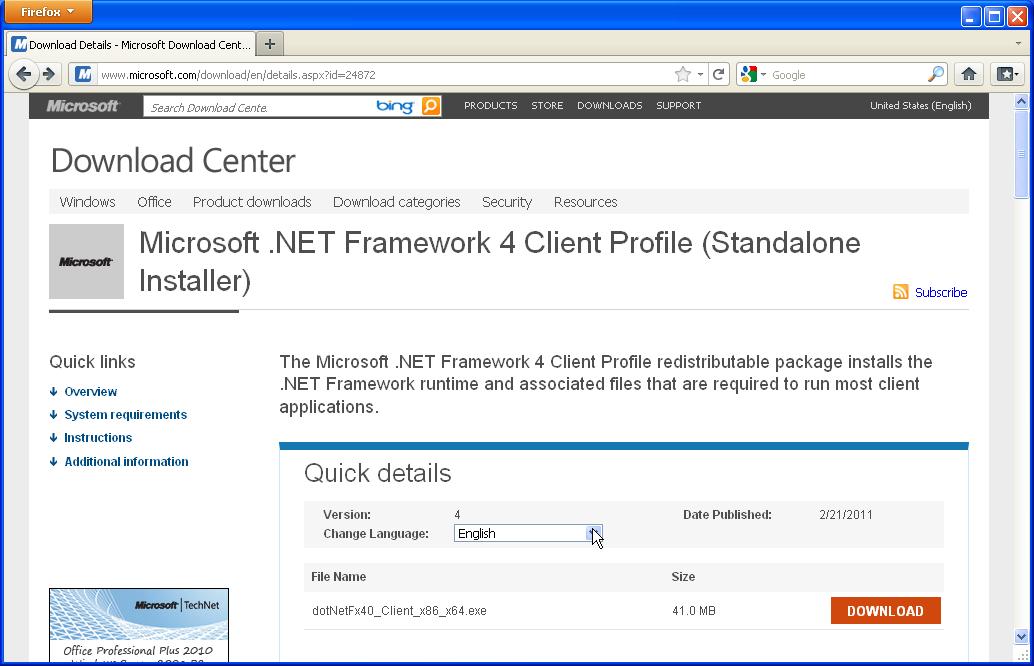The height and width of the screenshot is (666, 1034).
Task: Switch to the Download Details tab
Action: click(130, 44)
